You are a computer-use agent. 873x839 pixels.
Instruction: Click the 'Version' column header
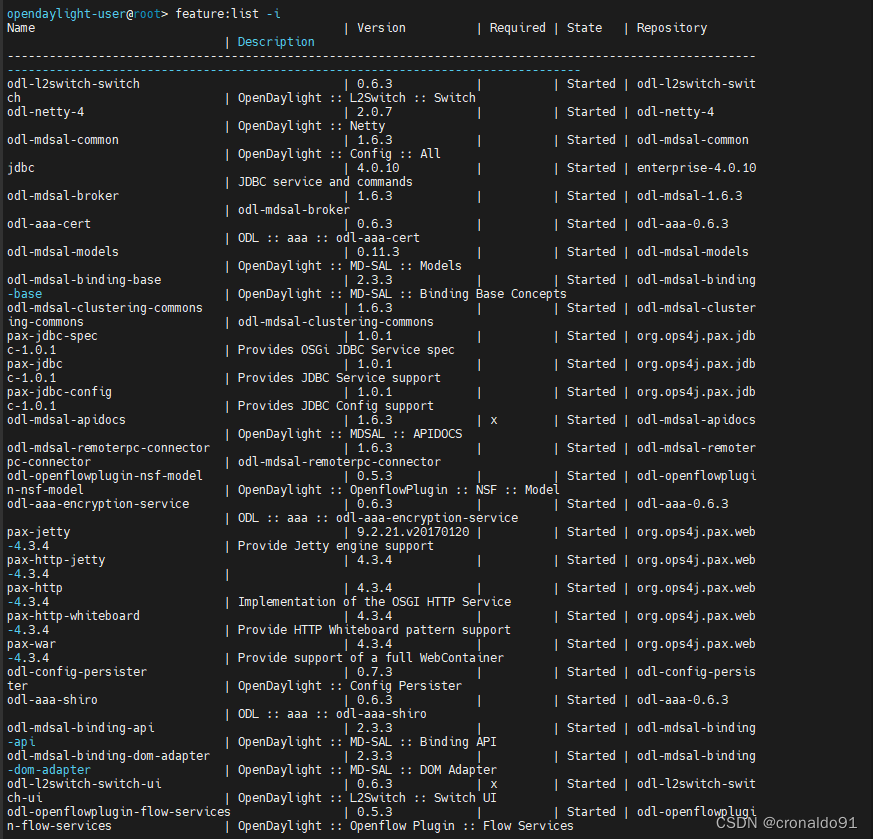coord(381,28)
